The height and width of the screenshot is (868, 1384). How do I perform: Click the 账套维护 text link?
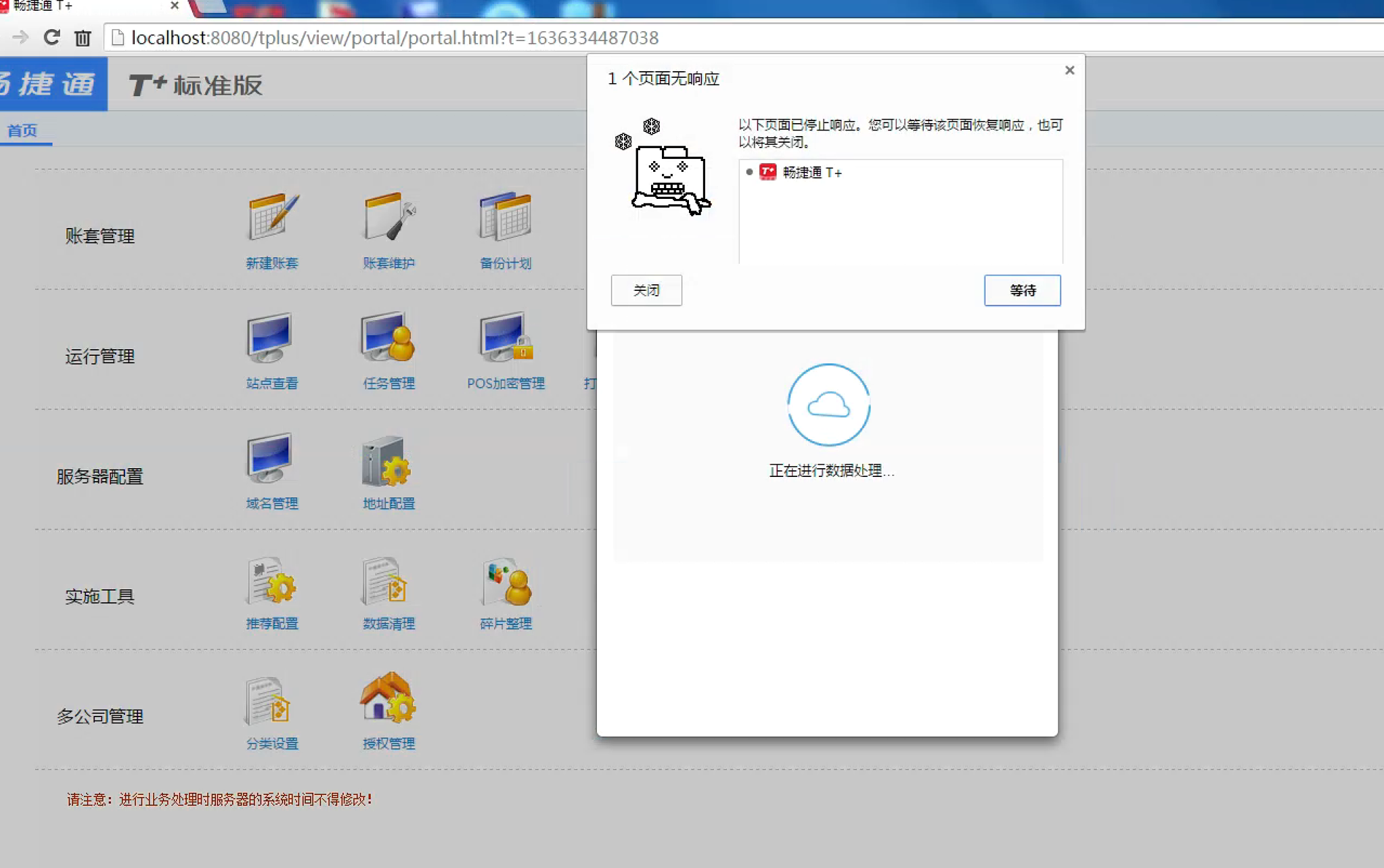[x=389, y=263]
